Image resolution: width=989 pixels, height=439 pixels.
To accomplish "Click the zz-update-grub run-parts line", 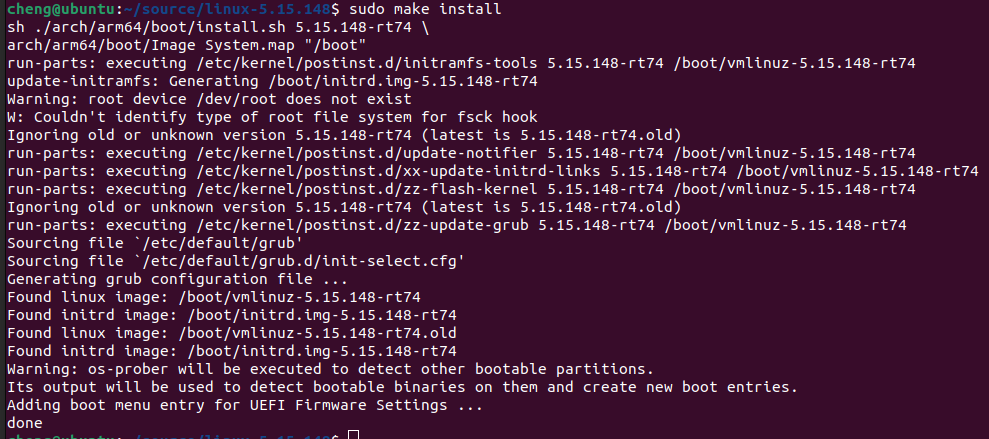I will 456,225.
